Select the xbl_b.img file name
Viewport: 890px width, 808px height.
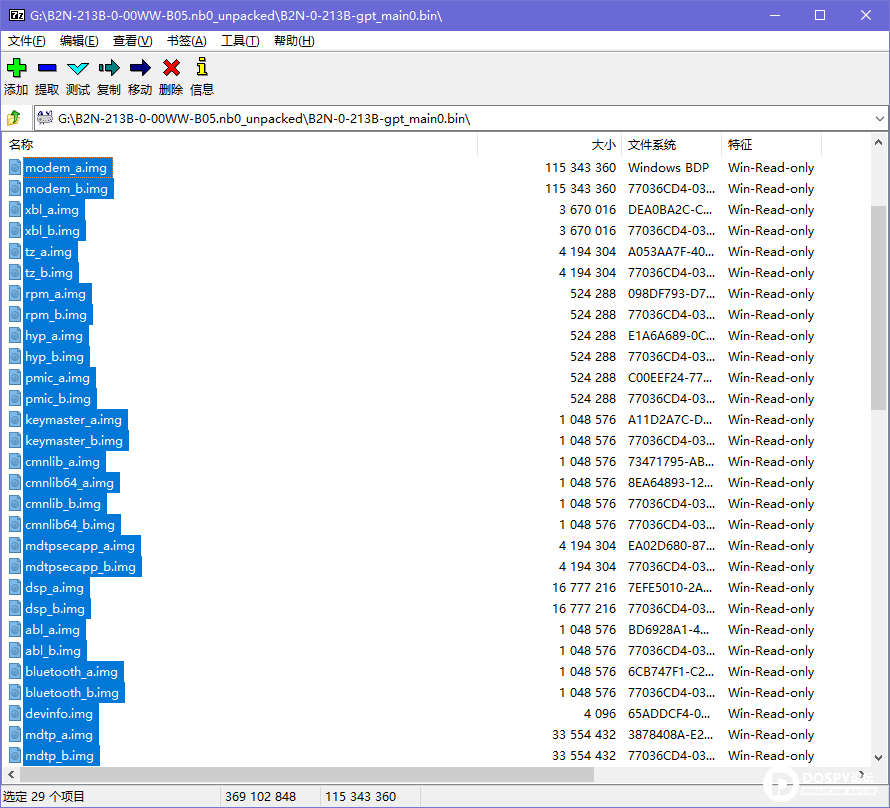coord(52,230)
